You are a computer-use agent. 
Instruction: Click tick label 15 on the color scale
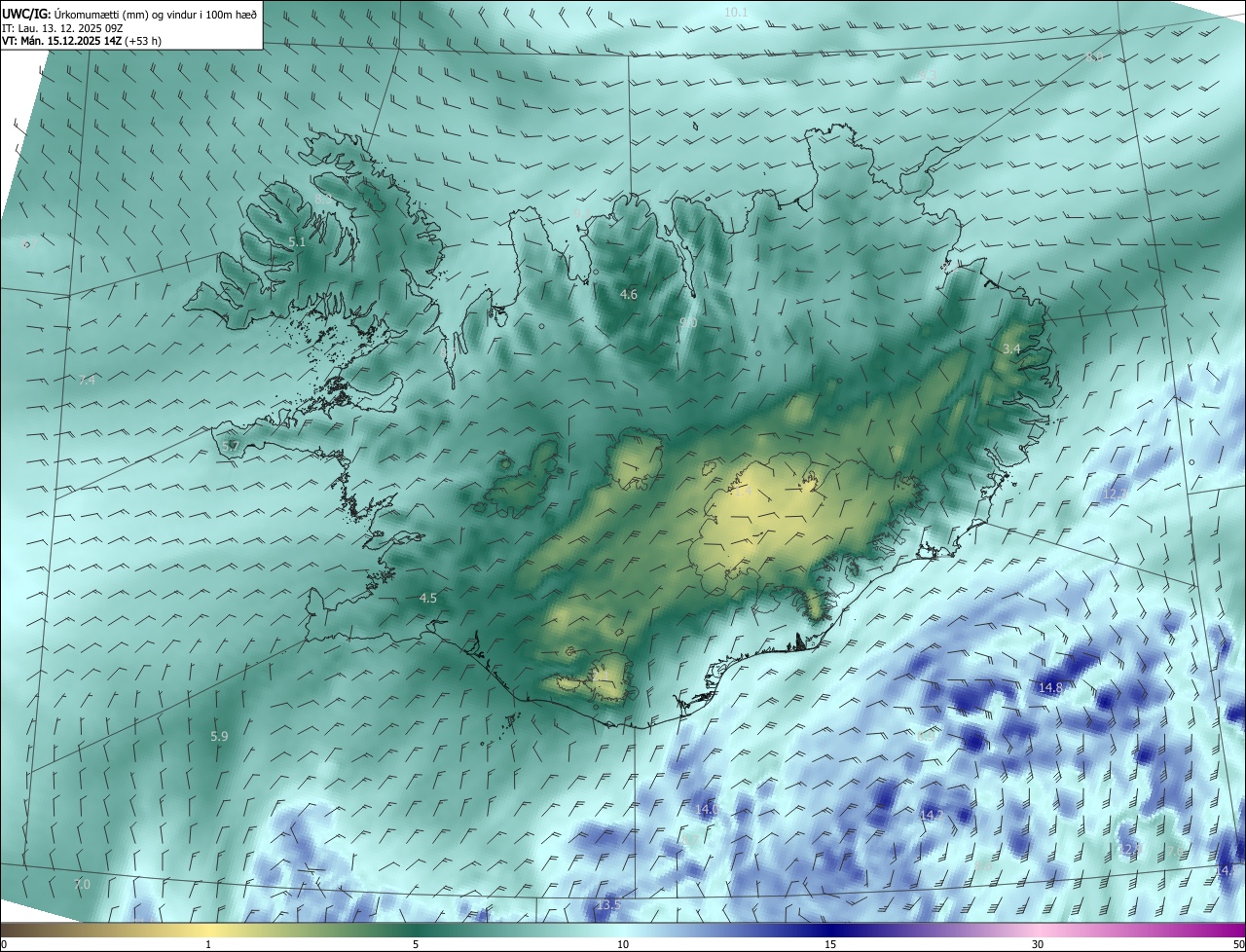[x=830, y=944]
